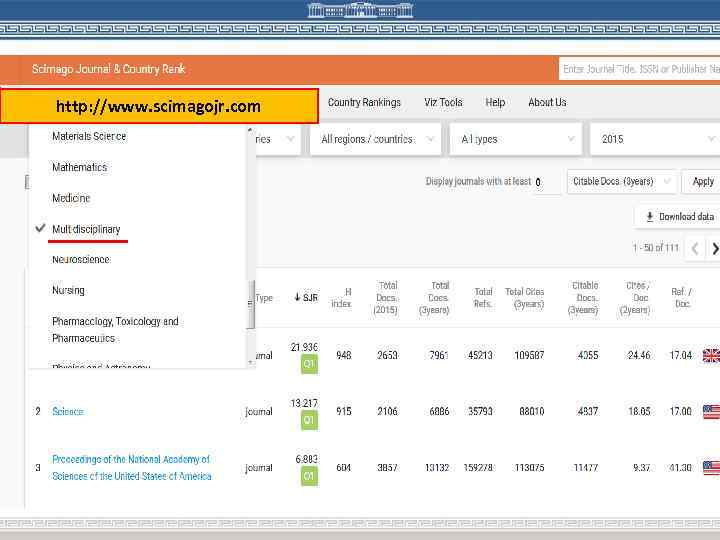Screen dimensions: 720x540
Task: Open the About Us page
Action: (x=547, y=102)
